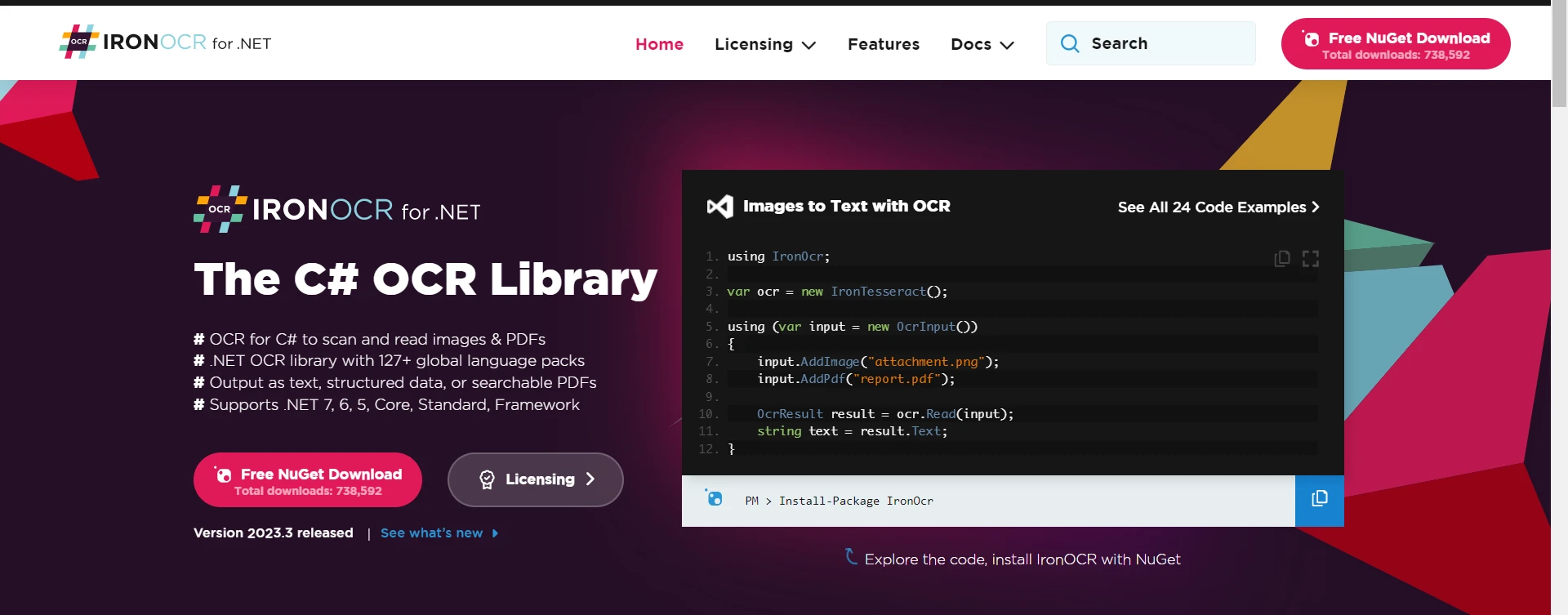Open the Features menu item
Screen dimensions: 1568x615
(x=883, y=44)
